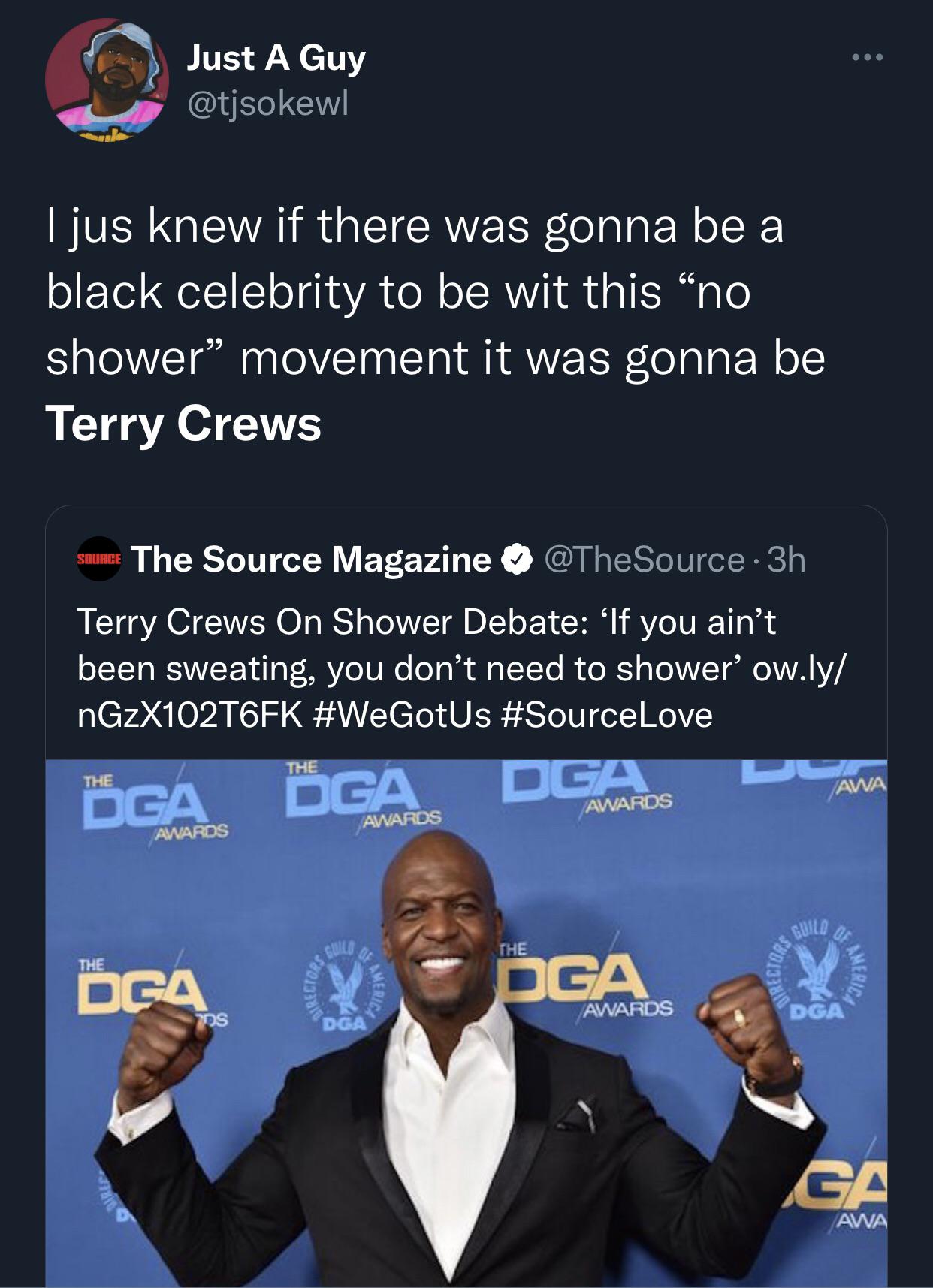The image size is (933, 1288).
Task: View the Terry Crews photo full size
Action: coord(466,1023)
